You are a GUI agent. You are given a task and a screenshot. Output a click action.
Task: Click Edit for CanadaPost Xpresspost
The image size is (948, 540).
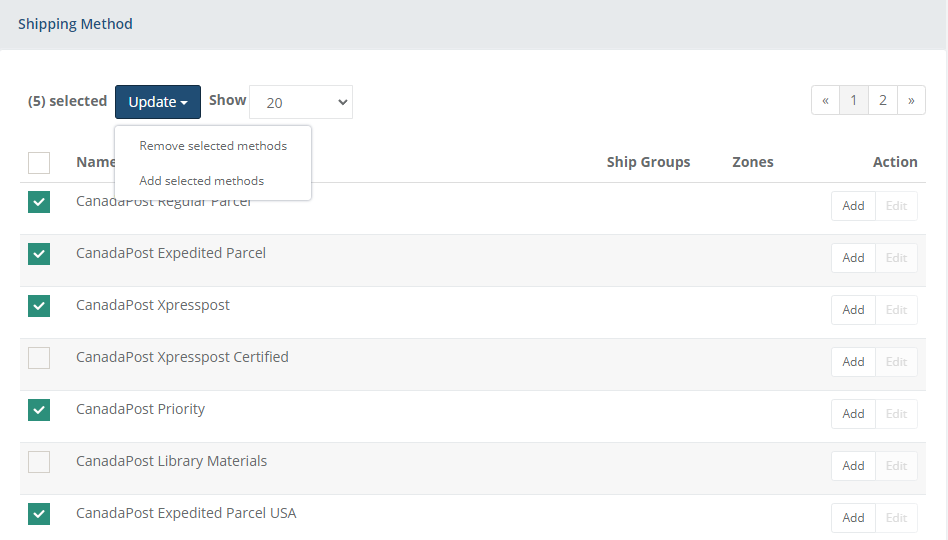[x=896, y=310]
